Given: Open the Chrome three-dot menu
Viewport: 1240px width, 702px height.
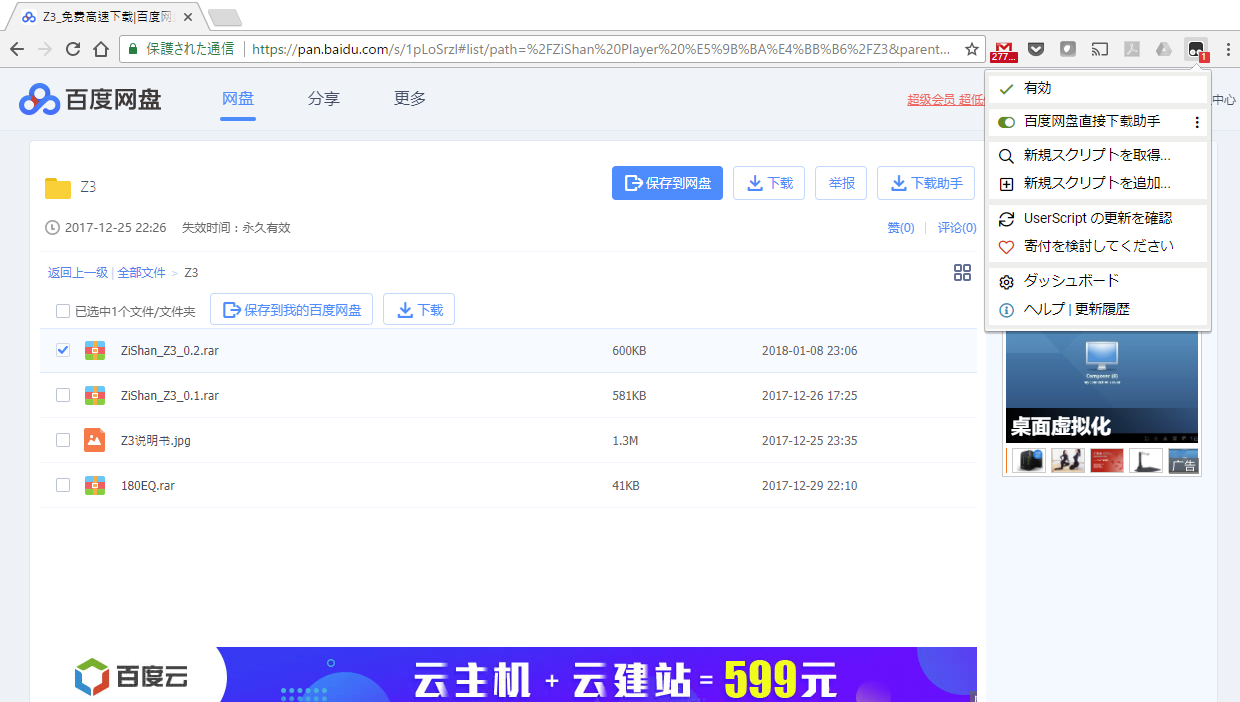Looking at the screenshot, I should 1227,49.
